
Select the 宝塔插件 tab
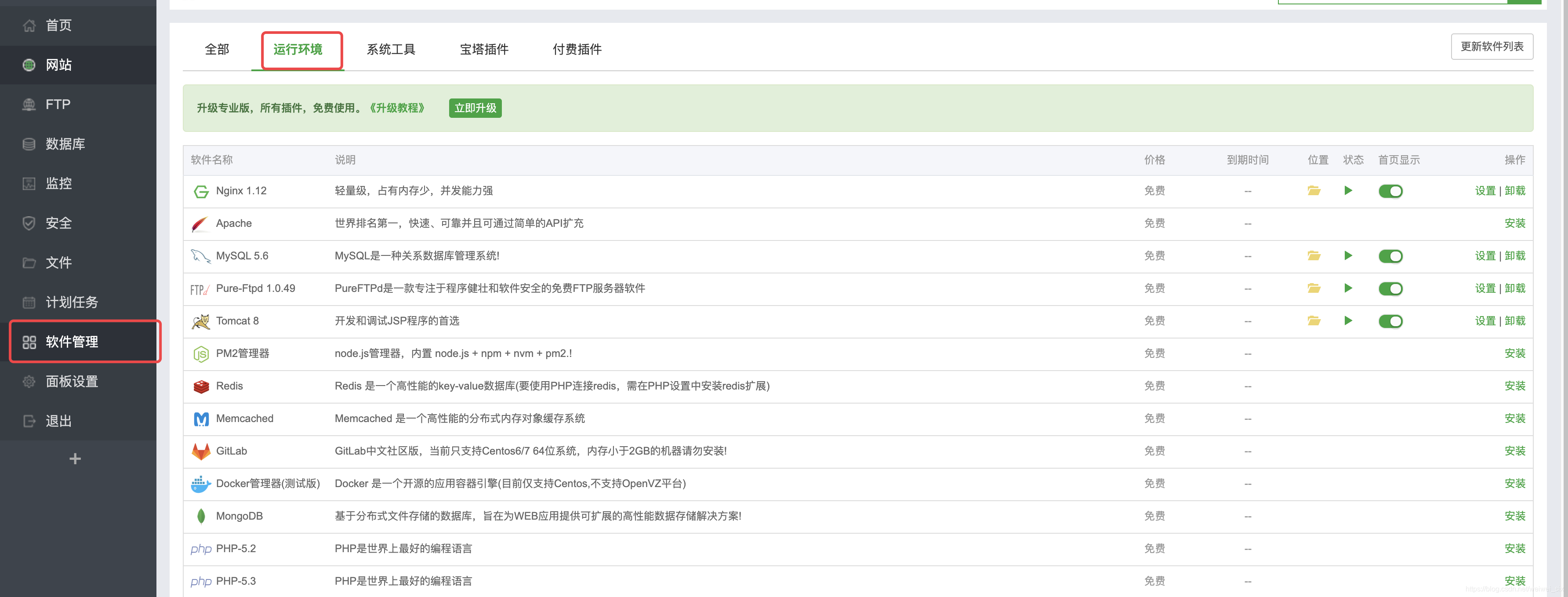[x=484, y=49]
